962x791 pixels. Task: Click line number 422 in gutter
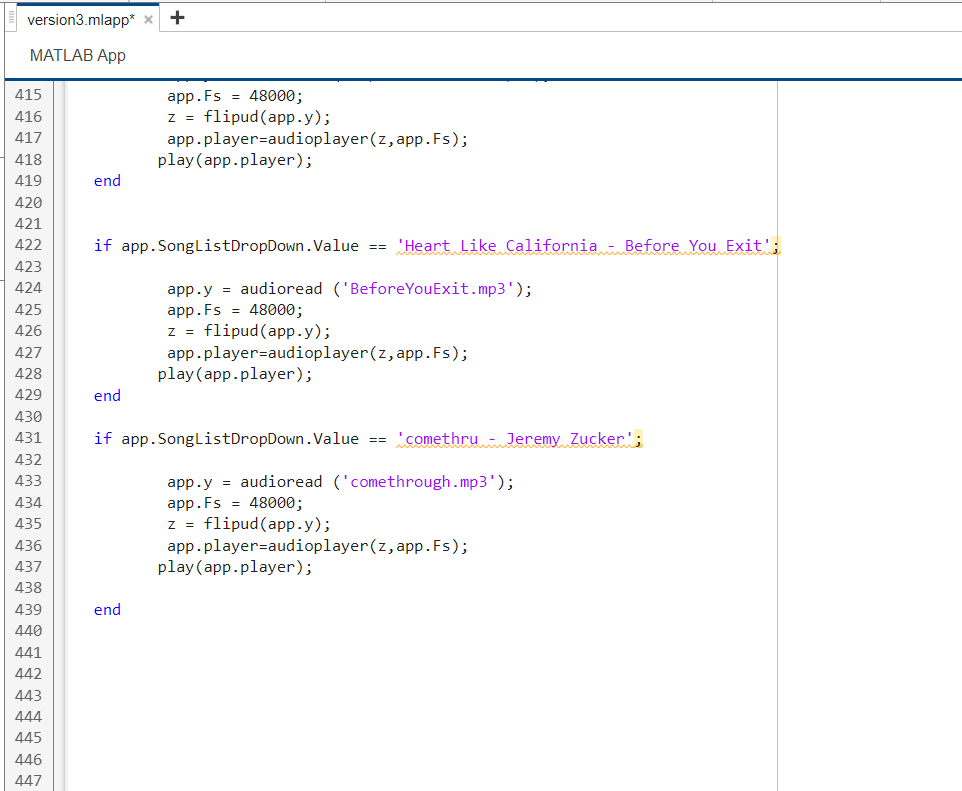[x=28, y=245]
